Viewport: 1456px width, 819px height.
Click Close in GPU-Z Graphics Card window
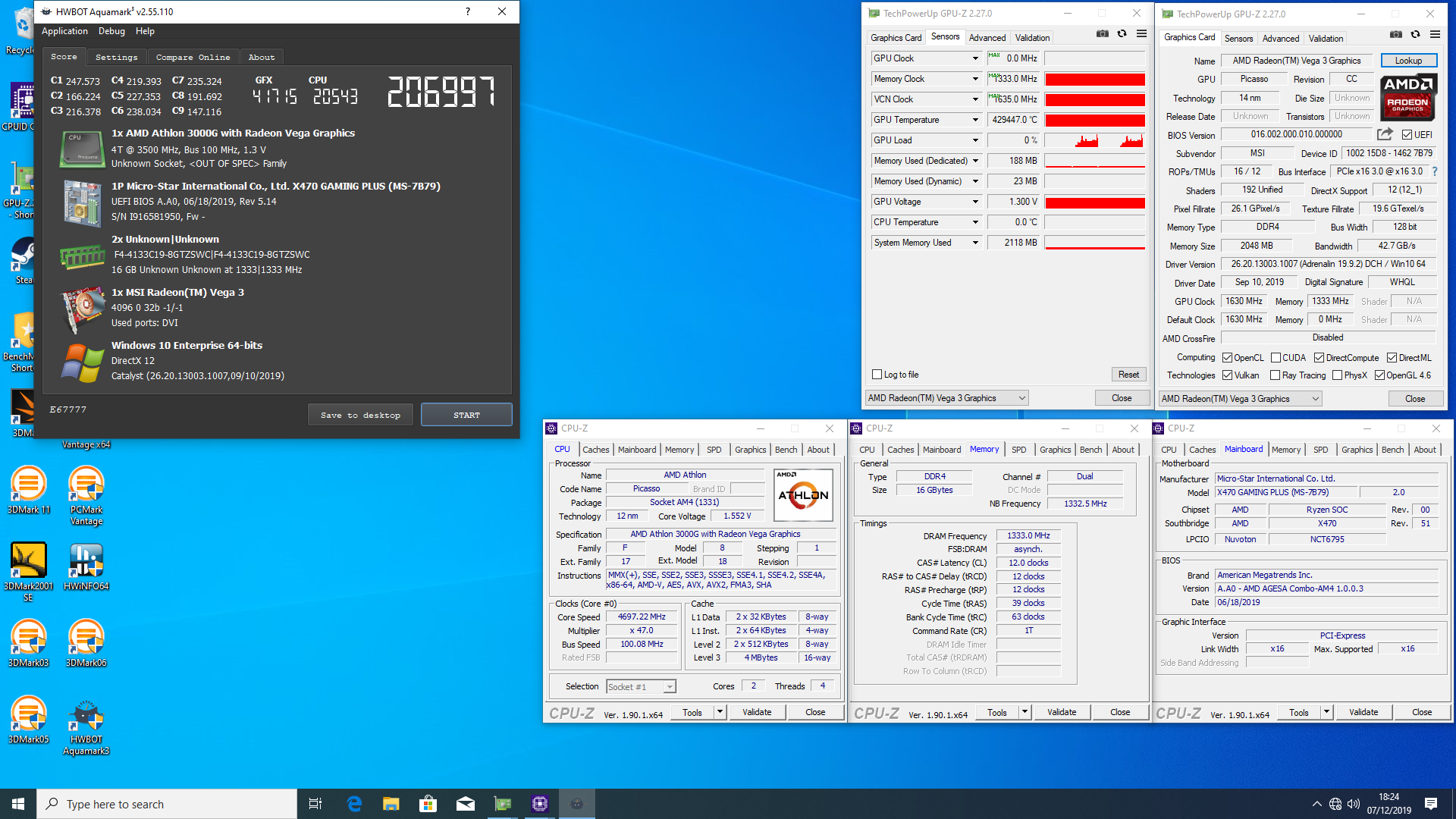point(1415,399)
